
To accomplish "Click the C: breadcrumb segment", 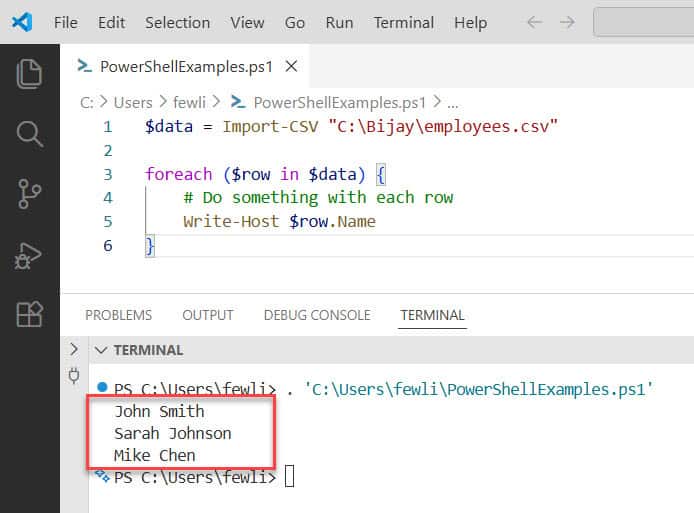I will (x=87, y=103).
